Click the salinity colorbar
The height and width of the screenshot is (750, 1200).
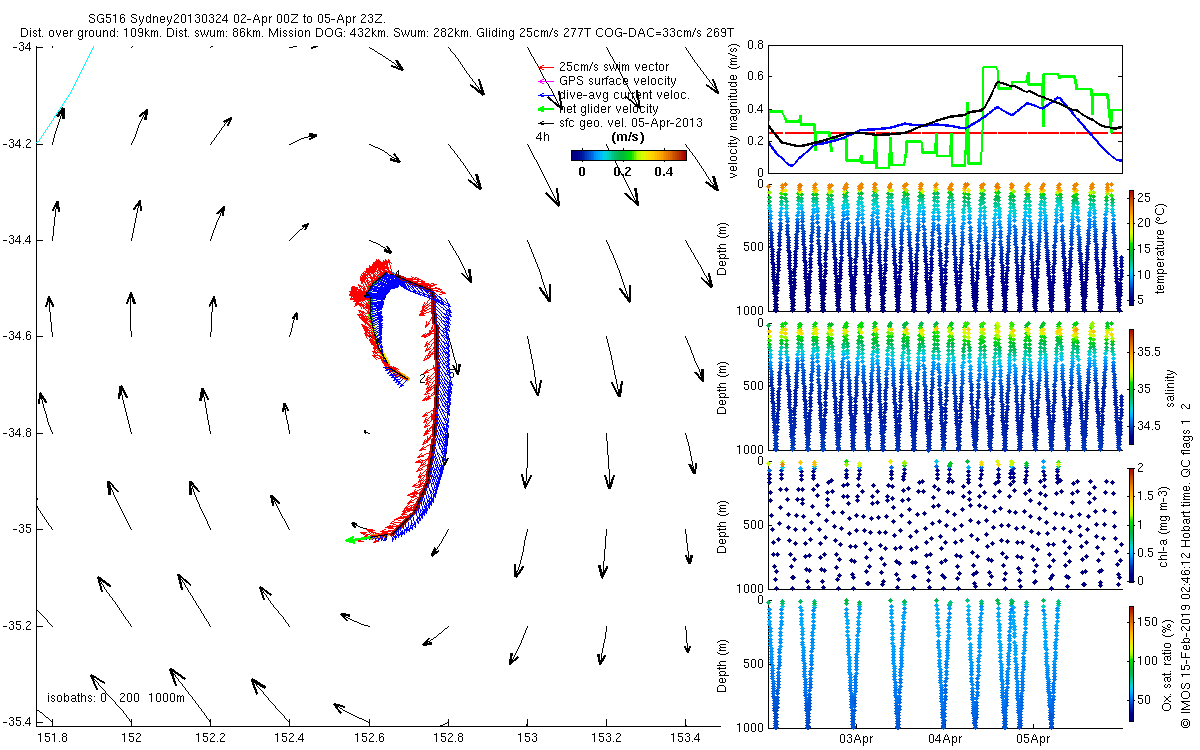pyautogui.click(x=1131, y=388)
